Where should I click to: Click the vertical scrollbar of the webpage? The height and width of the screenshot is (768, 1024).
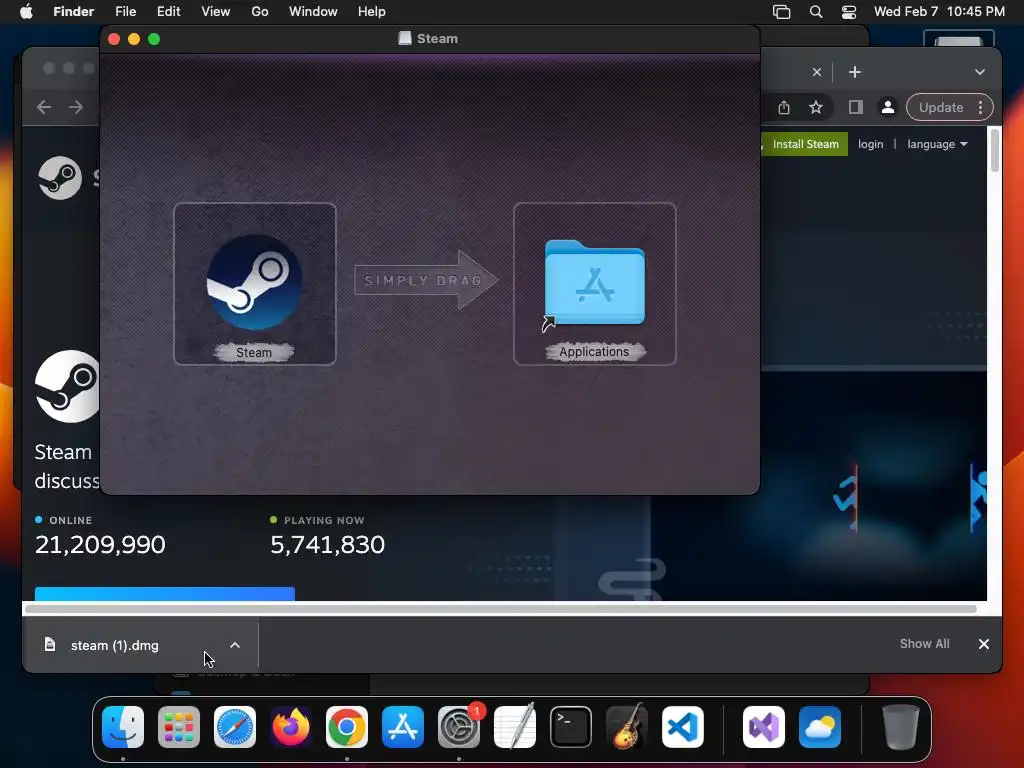point(995,150)
